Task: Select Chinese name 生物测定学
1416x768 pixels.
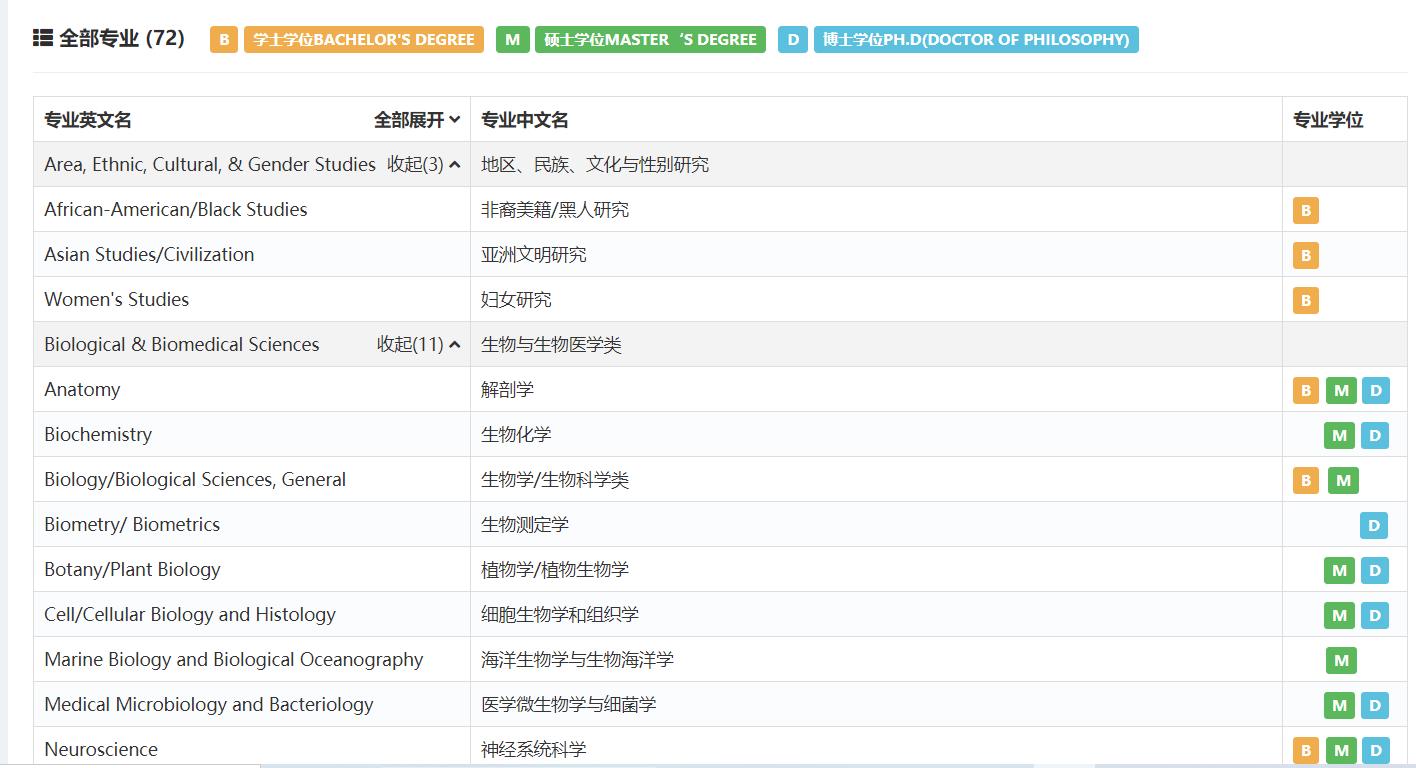Action: pos(525,525)
